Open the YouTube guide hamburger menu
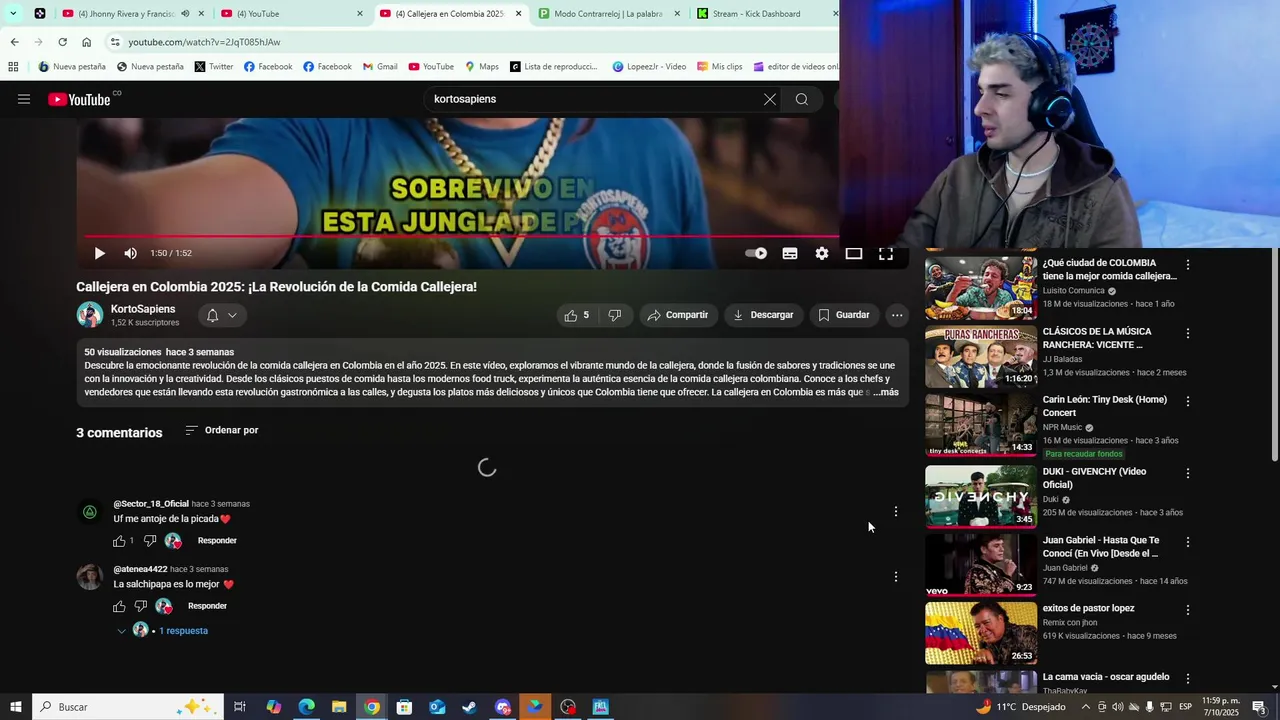 pyautogui.click(x=24, y=99)
